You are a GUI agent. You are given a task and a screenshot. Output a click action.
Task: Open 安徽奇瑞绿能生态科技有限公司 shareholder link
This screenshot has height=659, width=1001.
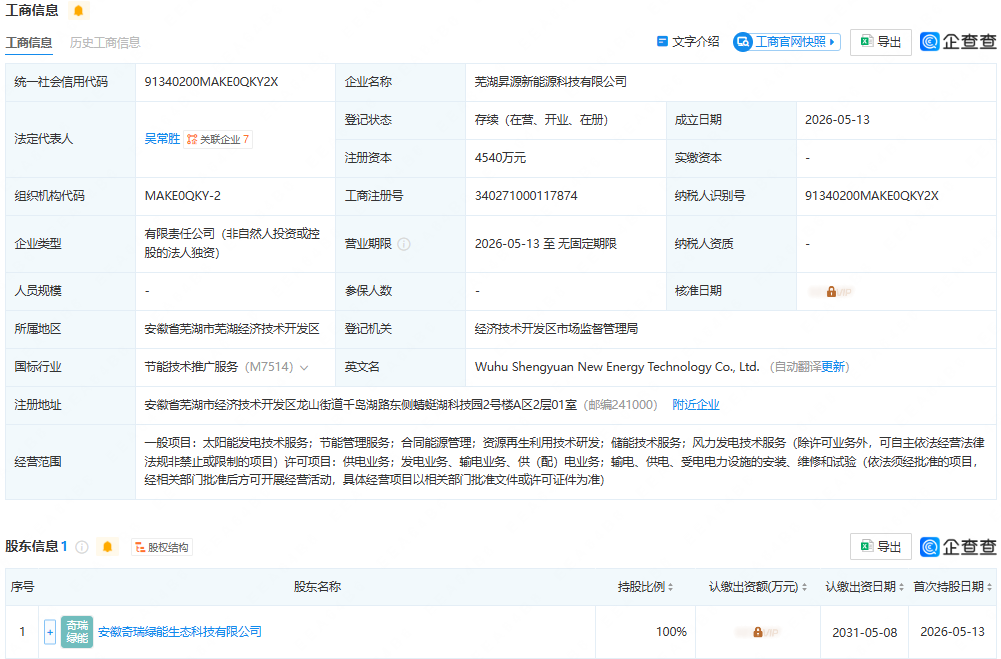coord(179,632)
